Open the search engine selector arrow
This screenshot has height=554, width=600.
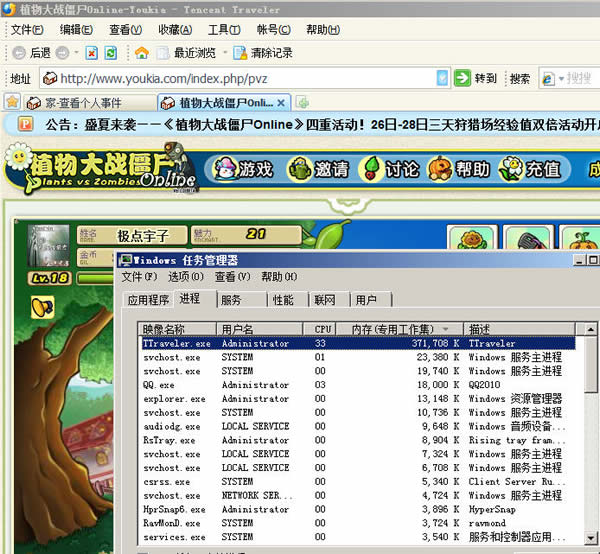[x=561, y=79]
